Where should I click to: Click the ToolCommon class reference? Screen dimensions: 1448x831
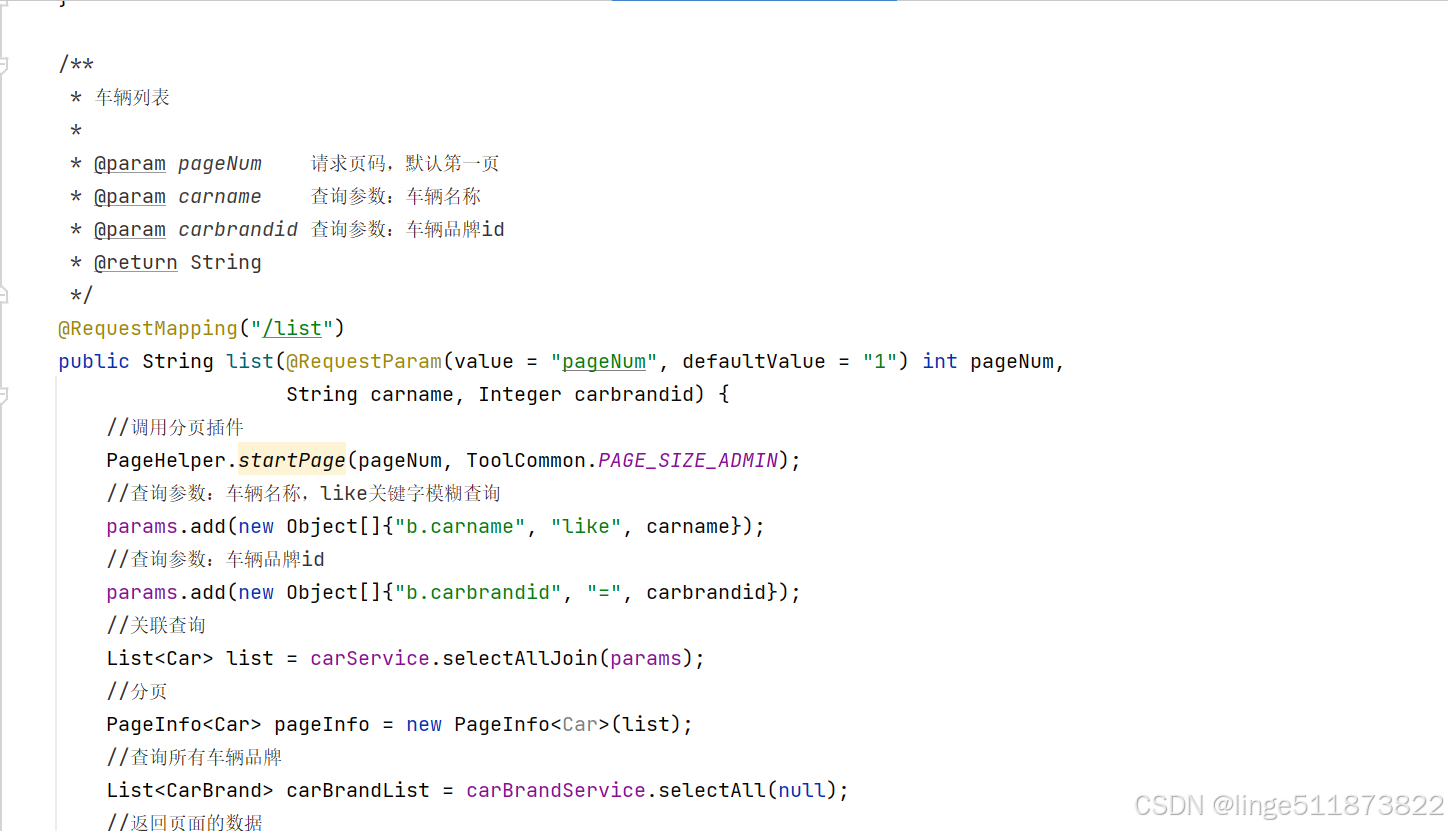tap(526, 460)
